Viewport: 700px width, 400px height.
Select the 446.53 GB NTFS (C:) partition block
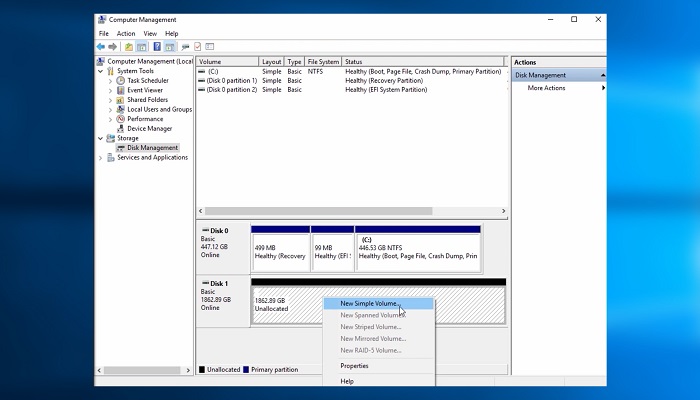tap(418, 248)
